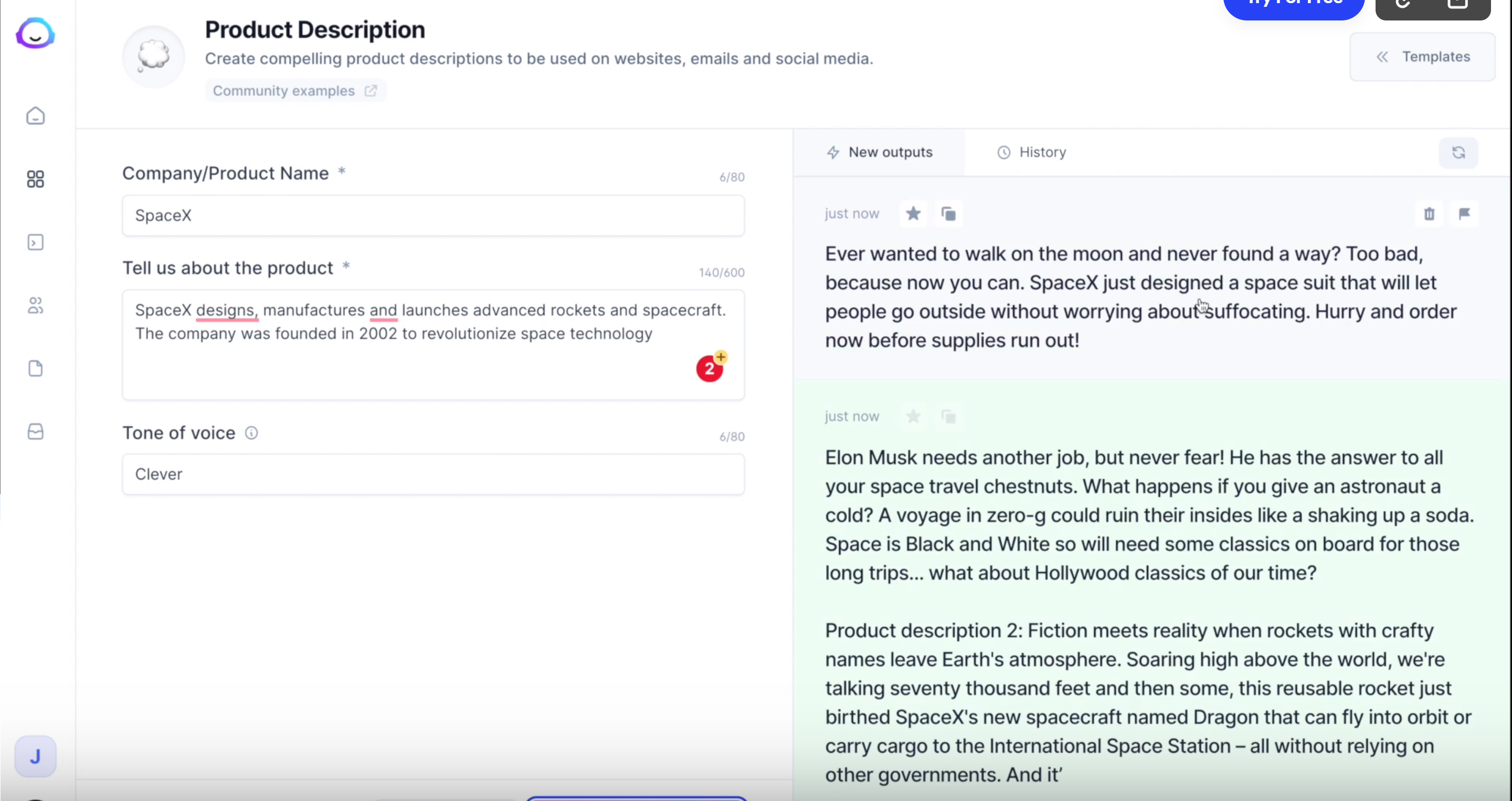
Task: Open the team members icon in sidebar
Action: (35, 305)
